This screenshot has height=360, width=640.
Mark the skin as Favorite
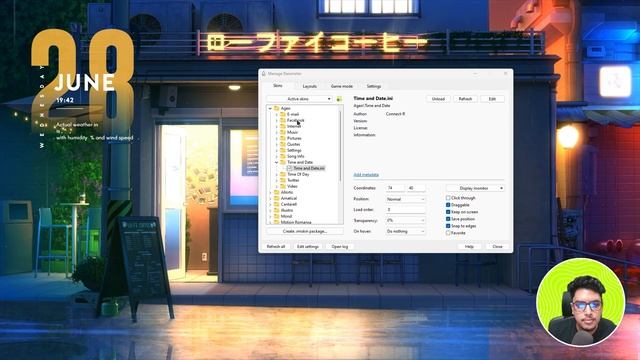(448, 233)
